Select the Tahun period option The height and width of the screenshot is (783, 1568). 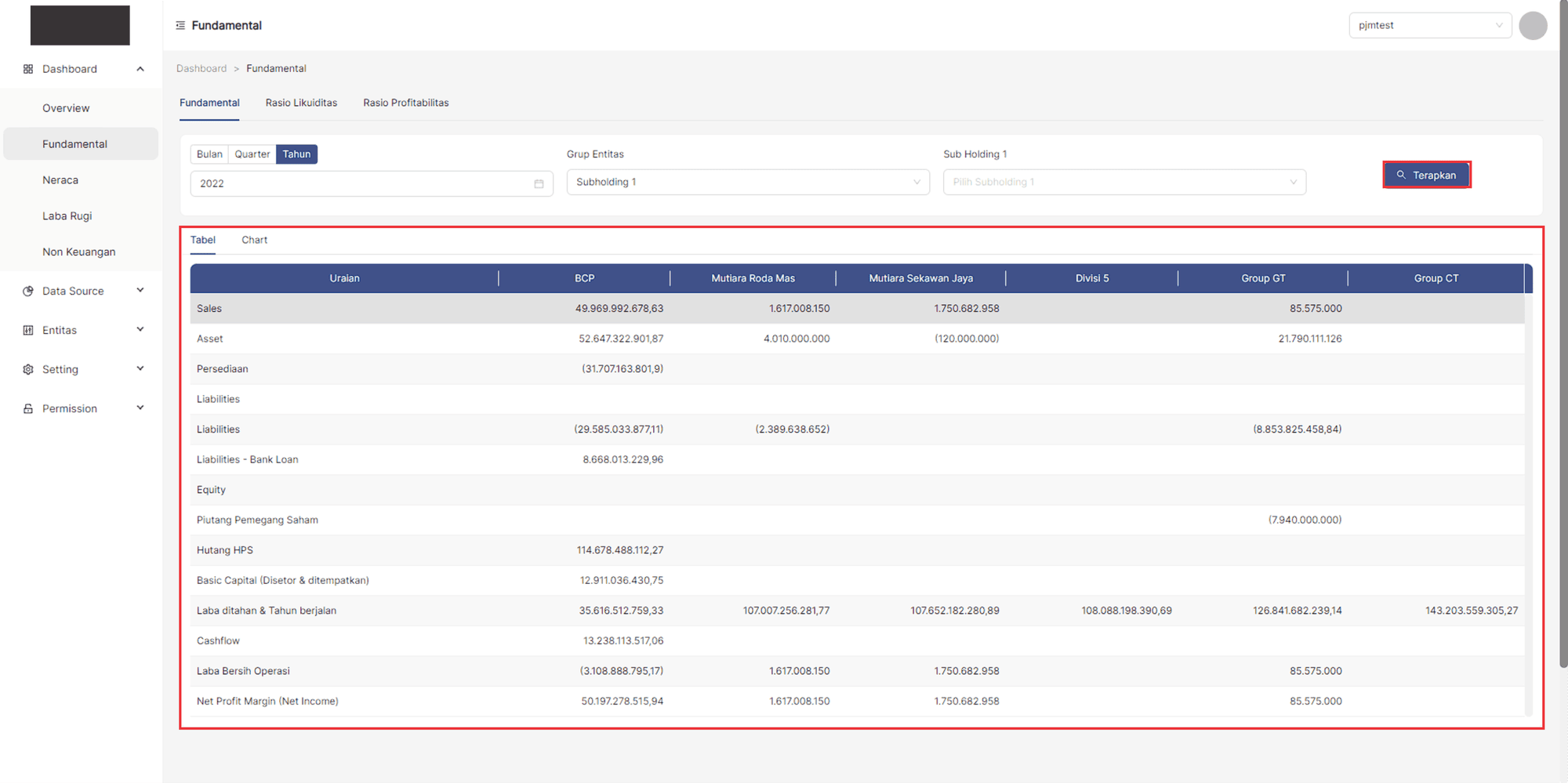coord(296,154)
